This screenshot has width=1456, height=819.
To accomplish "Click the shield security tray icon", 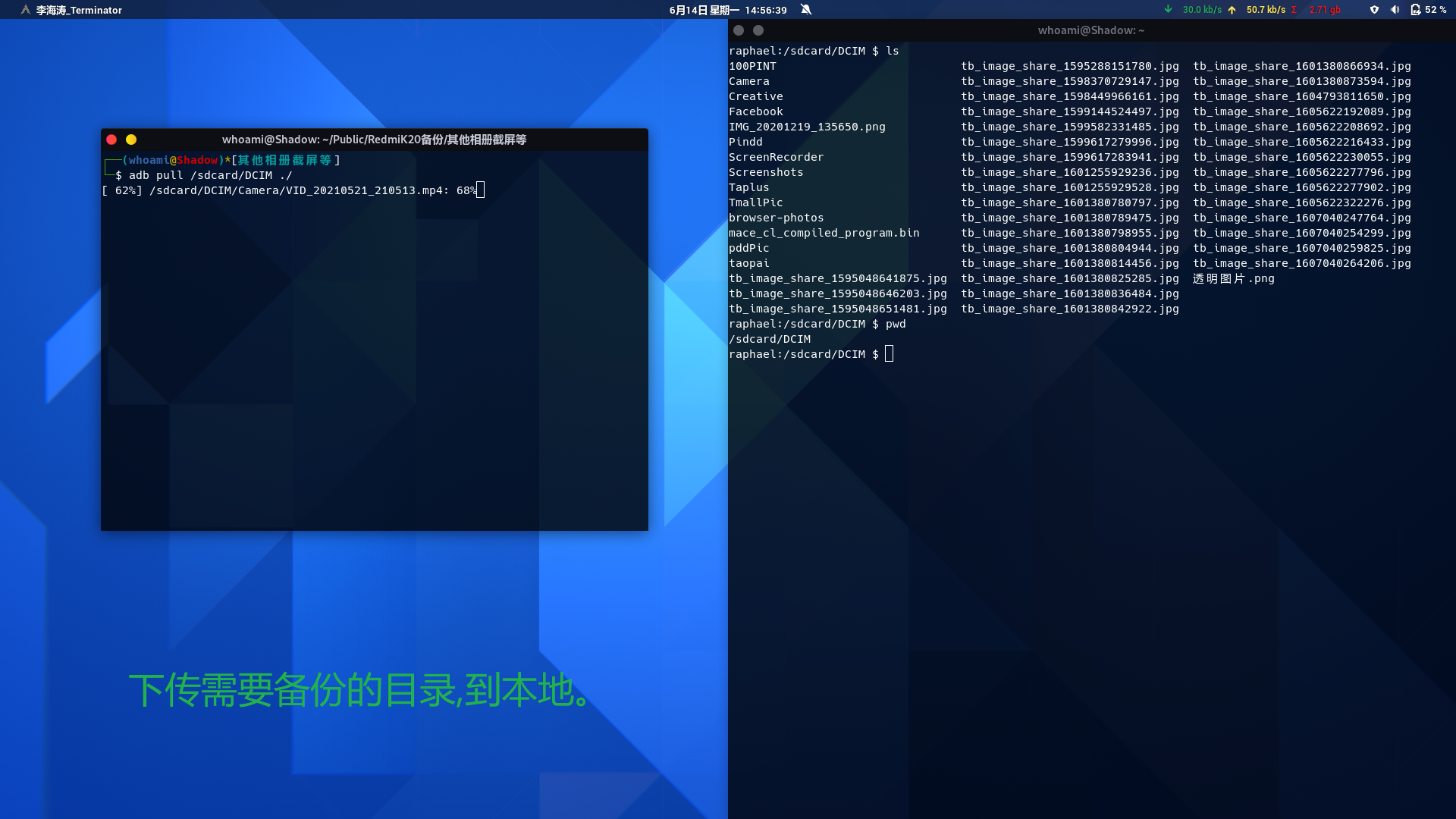I will (1374, 10).
